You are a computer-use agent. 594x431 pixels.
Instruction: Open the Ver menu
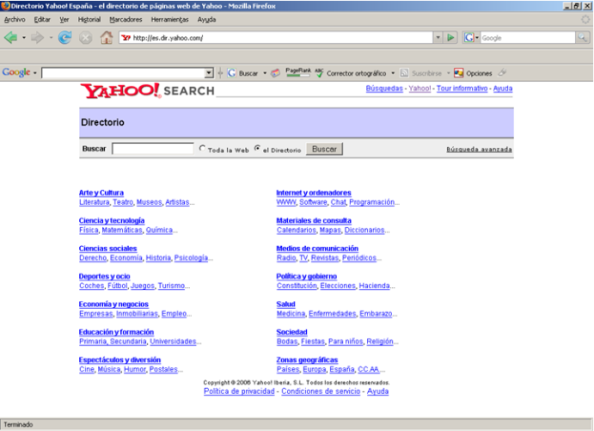point(64,20)
